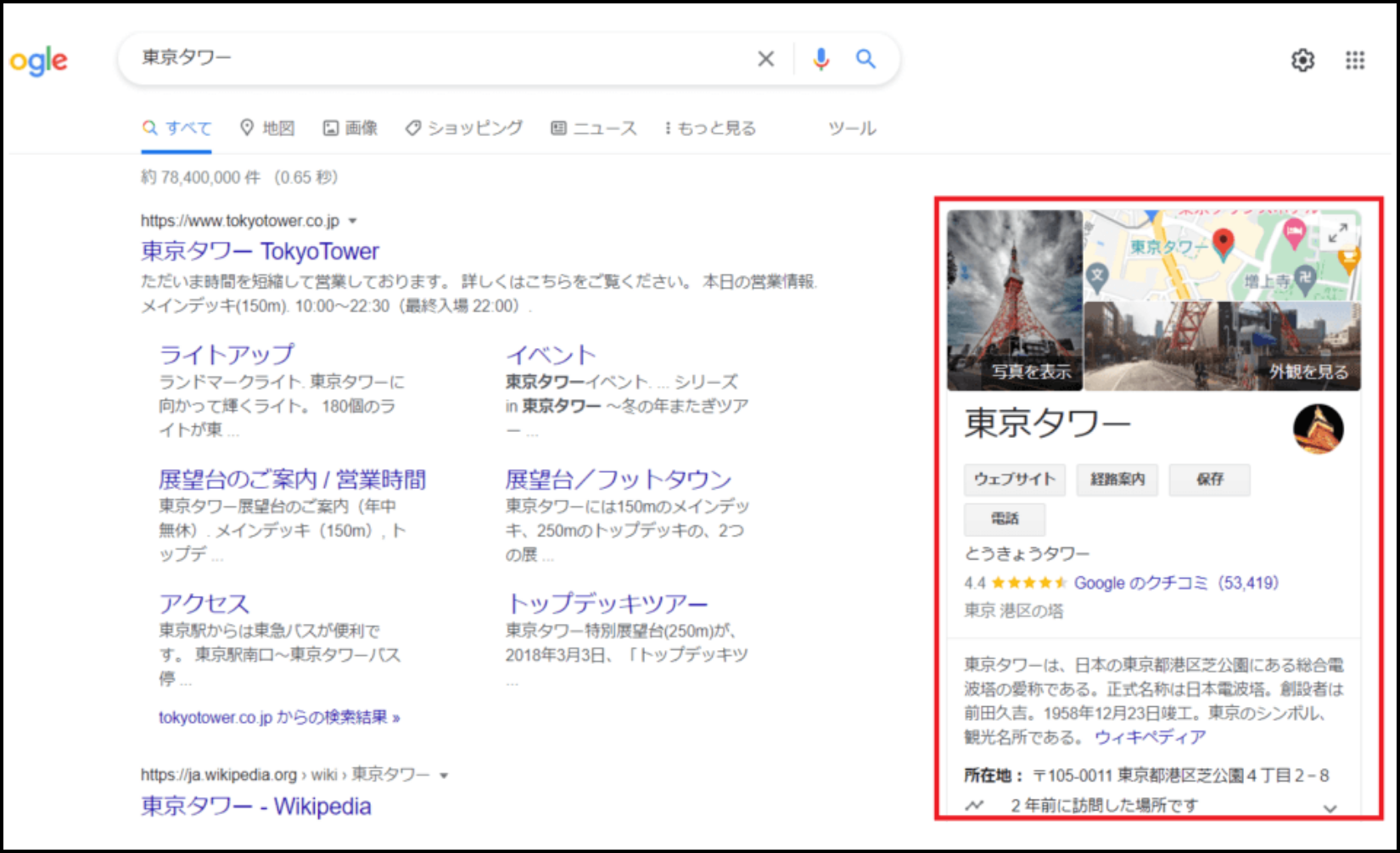Open dropdown arrow next to ja.wikipedia.org URL
Viewport: 1400px width, 853px height.
point(444,775)
